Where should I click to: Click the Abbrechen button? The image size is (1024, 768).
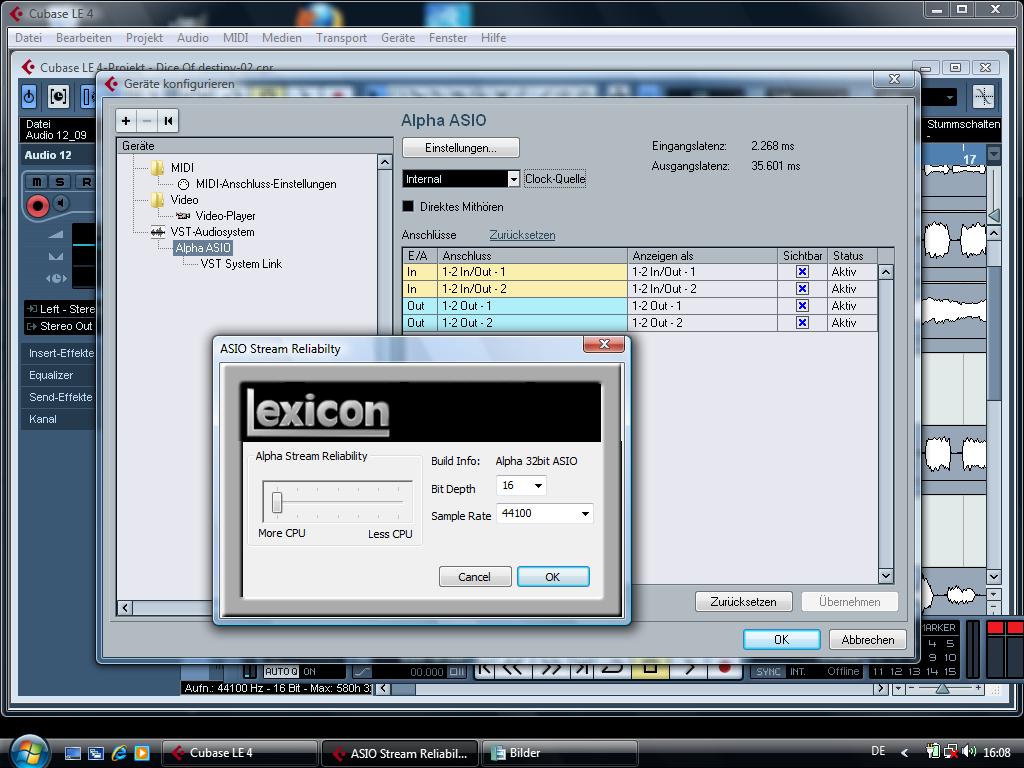tap(867, 639)
